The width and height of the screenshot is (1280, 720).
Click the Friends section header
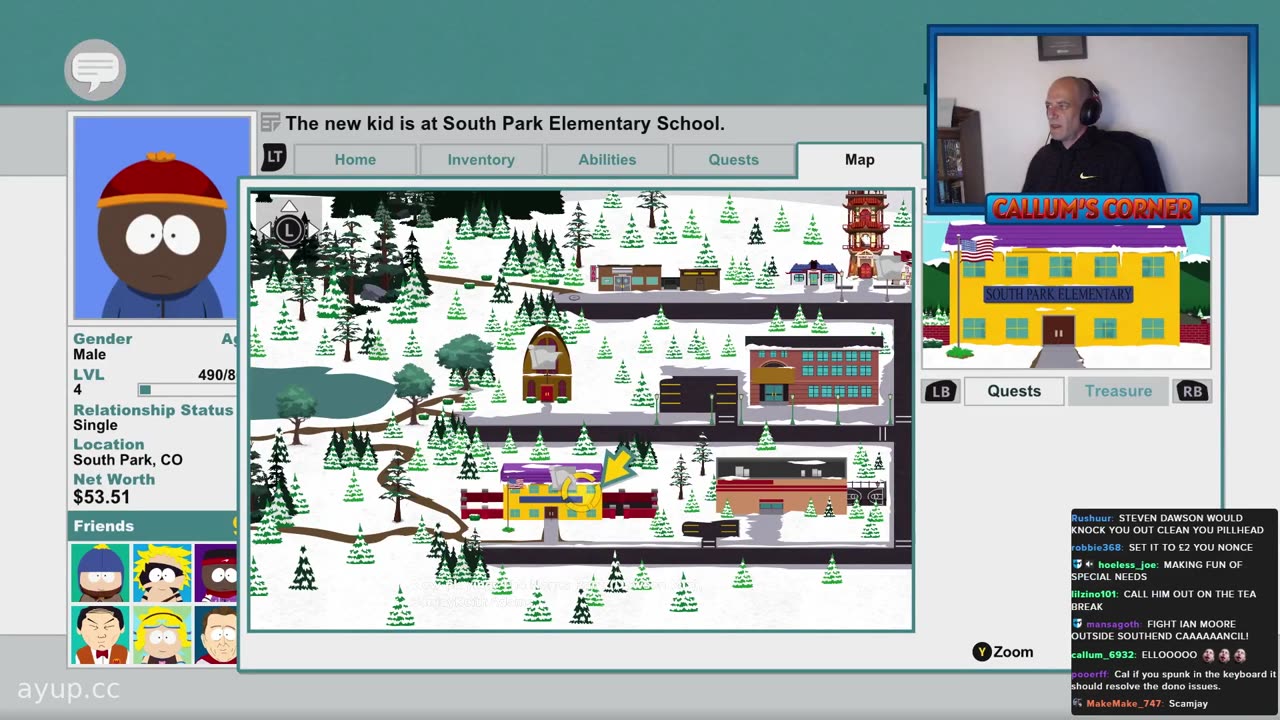point(153,526)
